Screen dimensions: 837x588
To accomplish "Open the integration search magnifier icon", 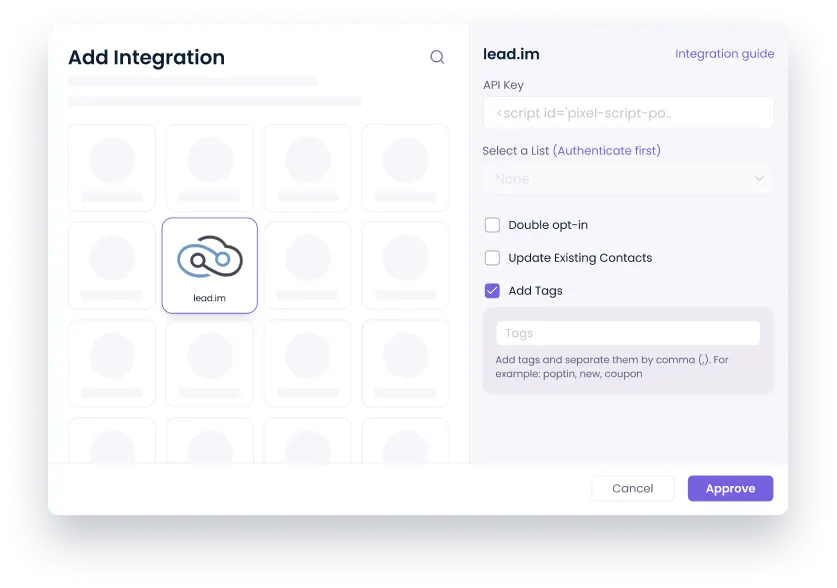I will coord(437,57).
